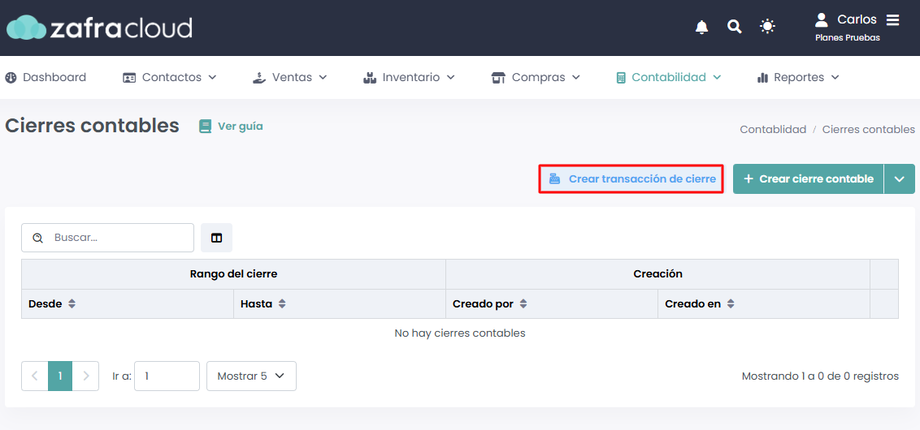Click the Cierres contables page title
This screenshot has height=430, width=920.
tap(92, 126)
